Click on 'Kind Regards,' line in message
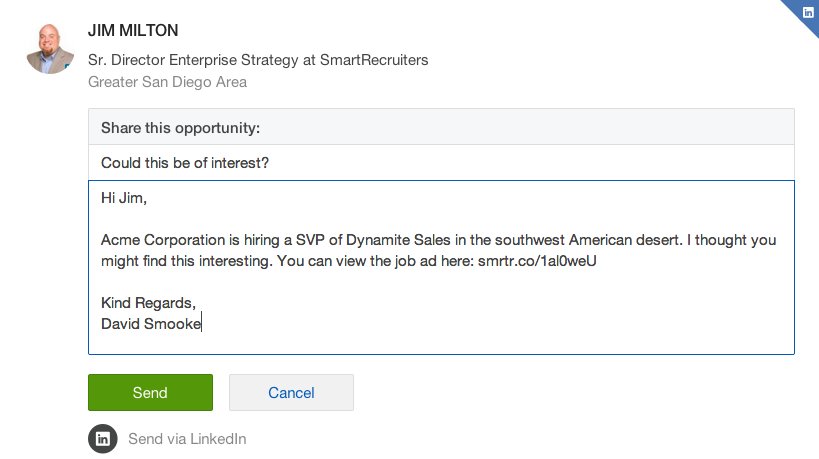This screenshot has height=459, width=819. click(148, 303)
